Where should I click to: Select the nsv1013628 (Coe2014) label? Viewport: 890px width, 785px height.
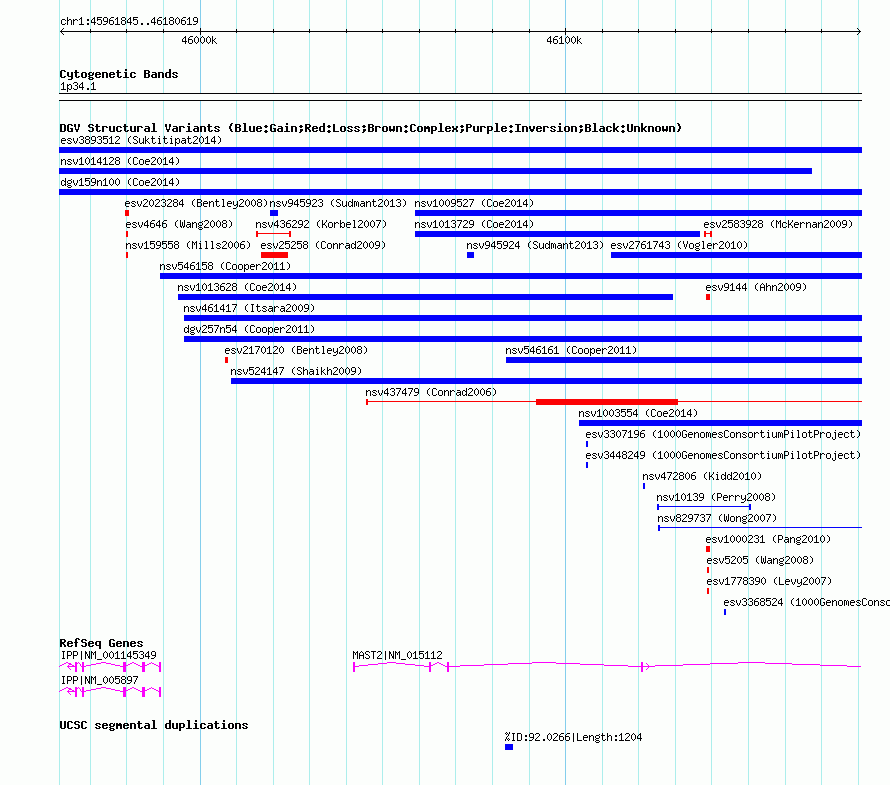pos(237,287)
